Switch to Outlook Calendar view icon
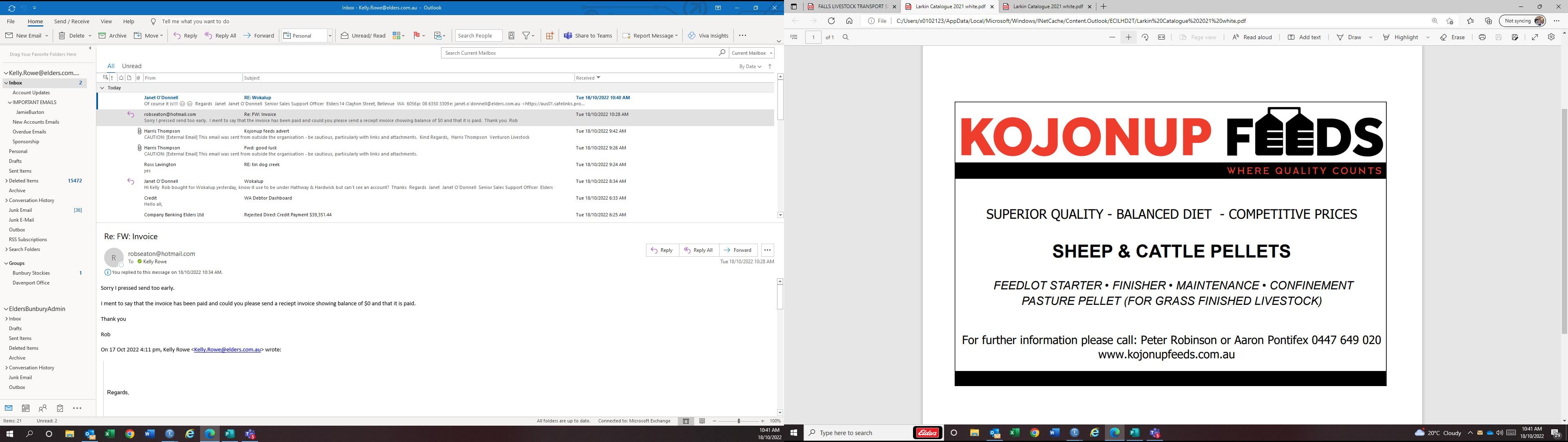Image resolution: width=1568 pixels, height=442 pixels. [x=26, y=409]
